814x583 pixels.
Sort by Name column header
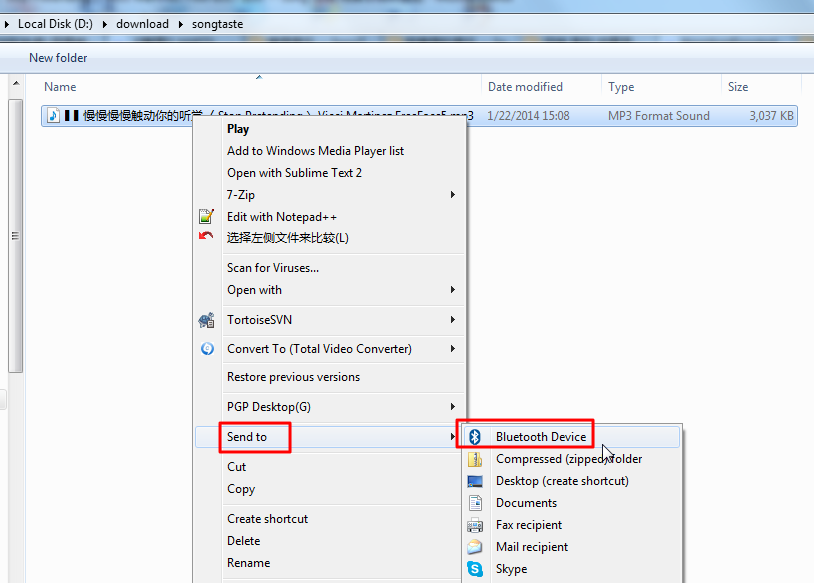click(60, 87)
